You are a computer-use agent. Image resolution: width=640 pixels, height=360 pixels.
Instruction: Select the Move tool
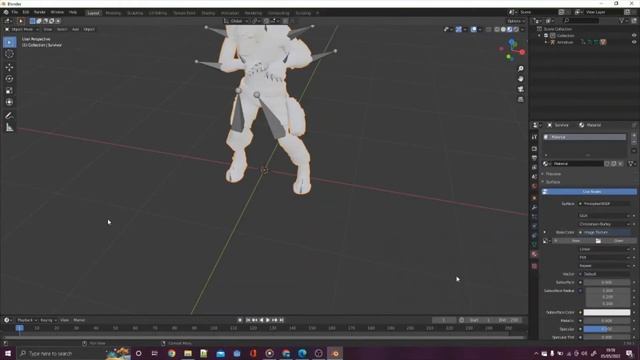click(x=9, y=67)
